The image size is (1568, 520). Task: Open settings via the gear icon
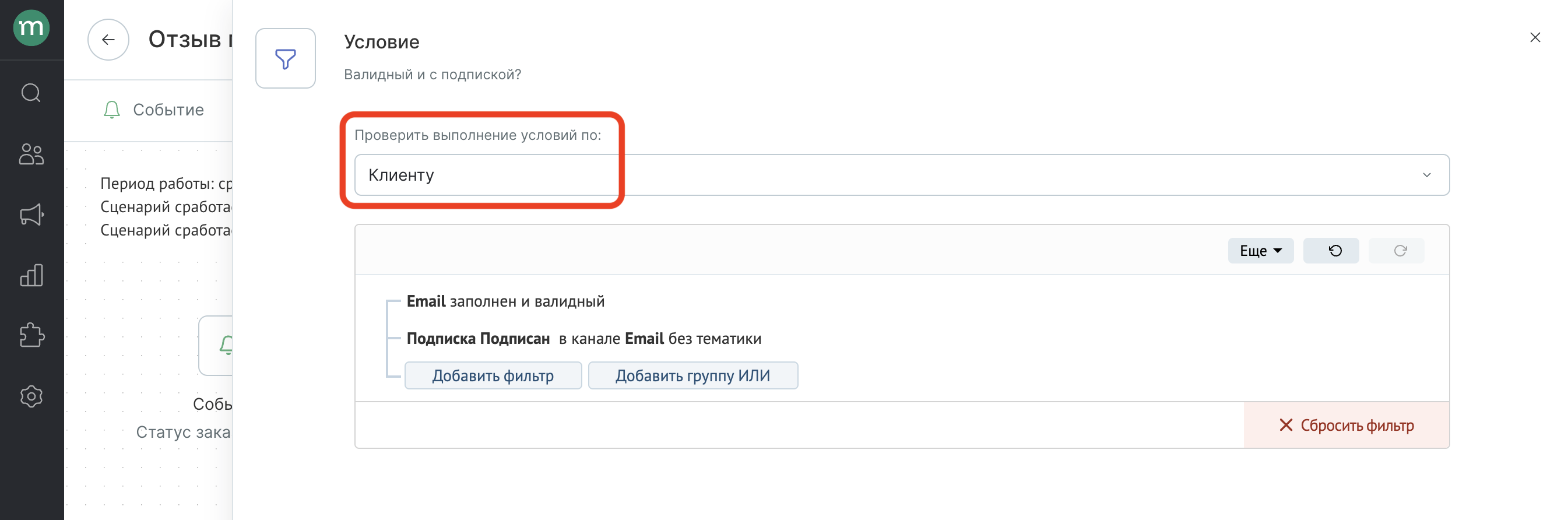click(x=31, y=396)
